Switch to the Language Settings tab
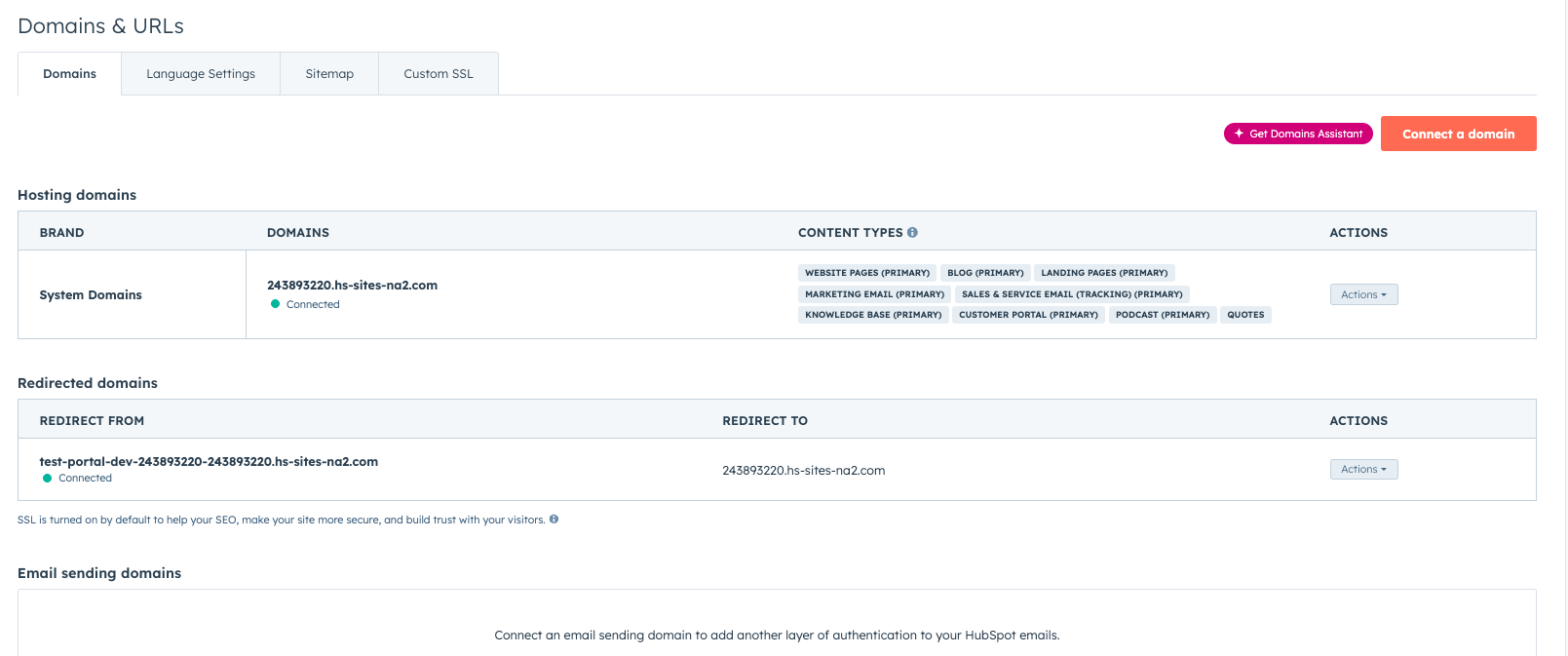The image size is (1568, 656). (x=201, y=74)
